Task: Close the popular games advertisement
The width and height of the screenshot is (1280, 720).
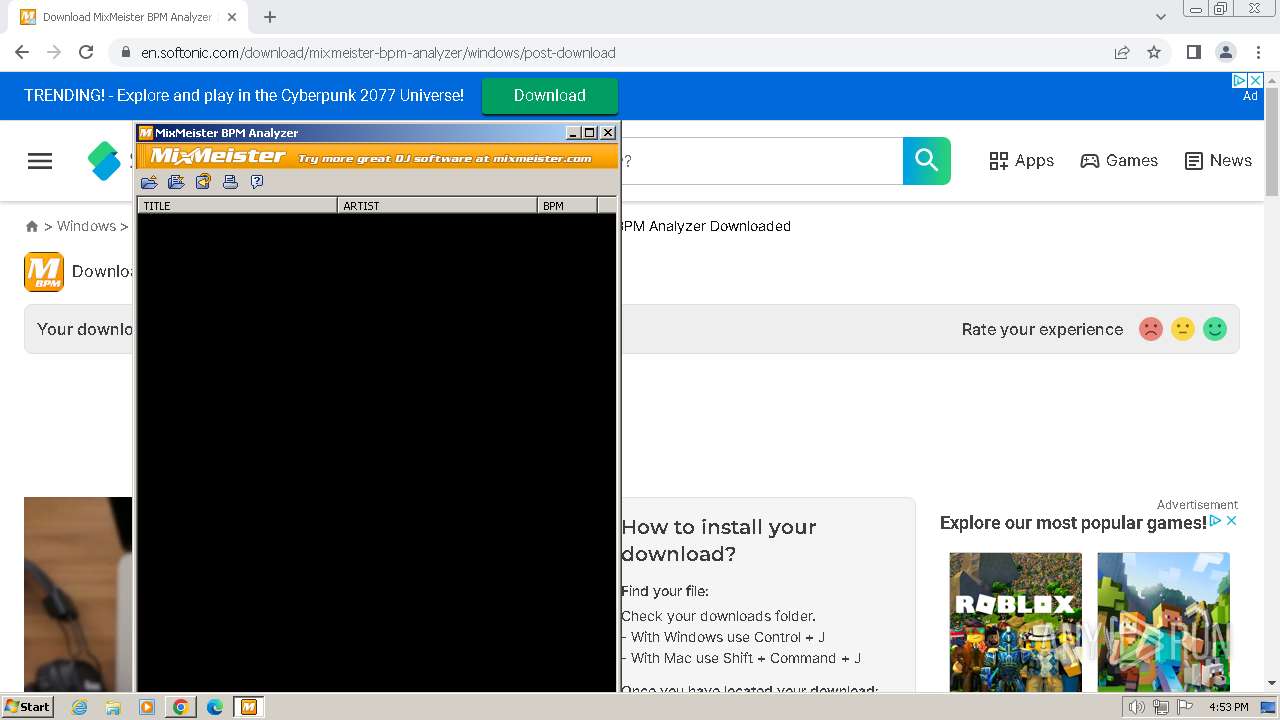Action: [1232, 521]
